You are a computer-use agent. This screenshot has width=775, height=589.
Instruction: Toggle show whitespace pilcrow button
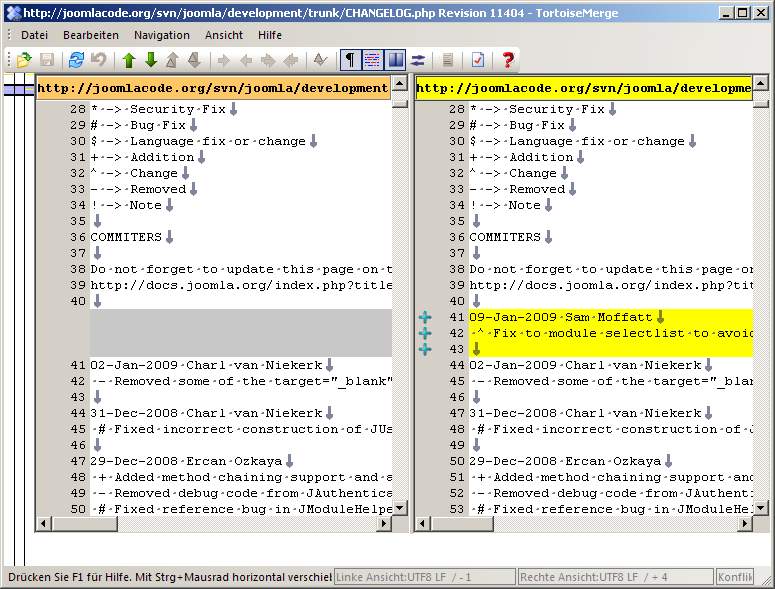(x=350, y=60)
